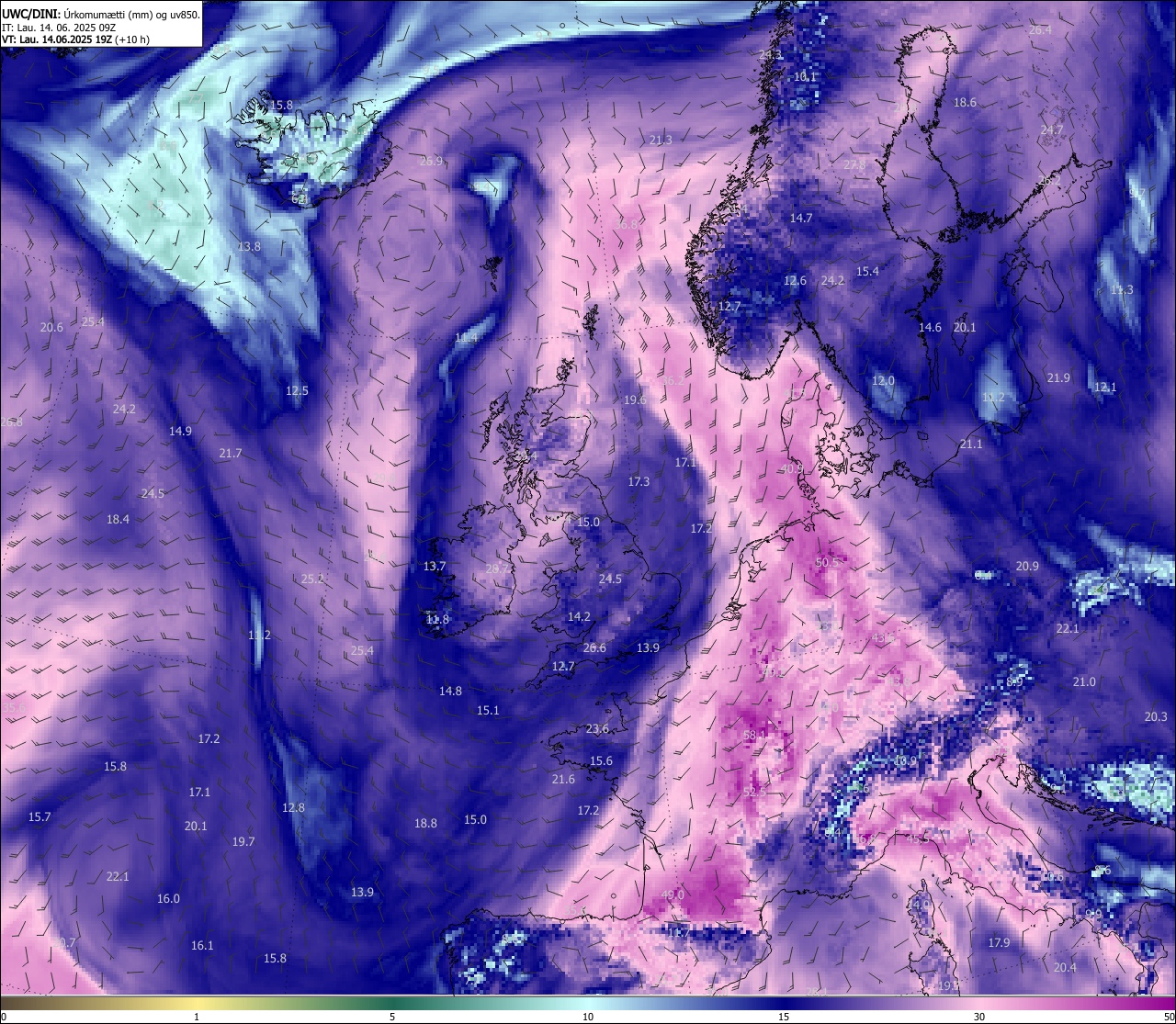Viewport: 1176px width, 1024px height.
Task: Click the 17.9 value in the Tyrrhenian Sea
Action: [x=999, y=942]
